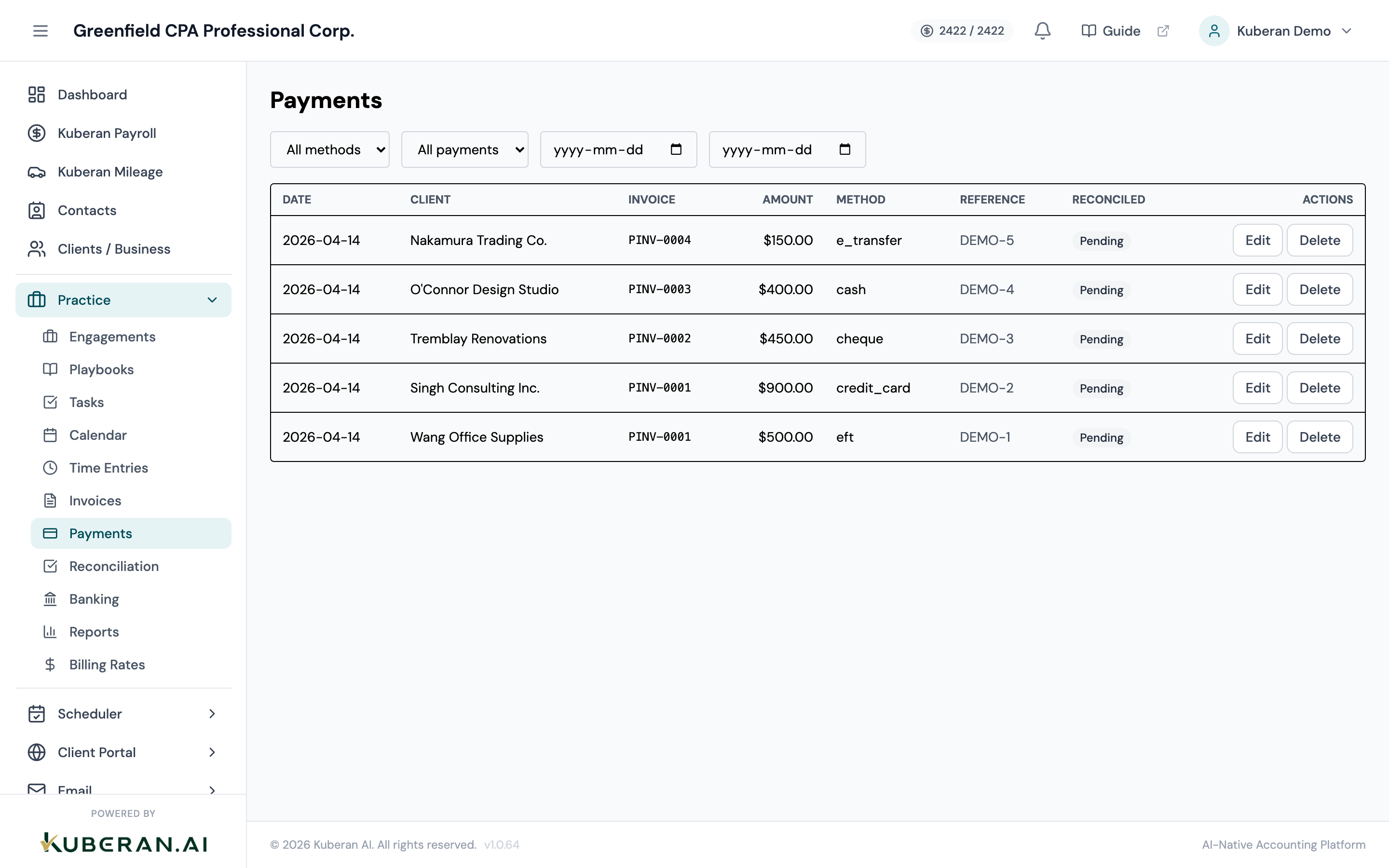The image size is (1389, 868).
Task: Select Invoices in sidebar
Action: click(131, 501)
